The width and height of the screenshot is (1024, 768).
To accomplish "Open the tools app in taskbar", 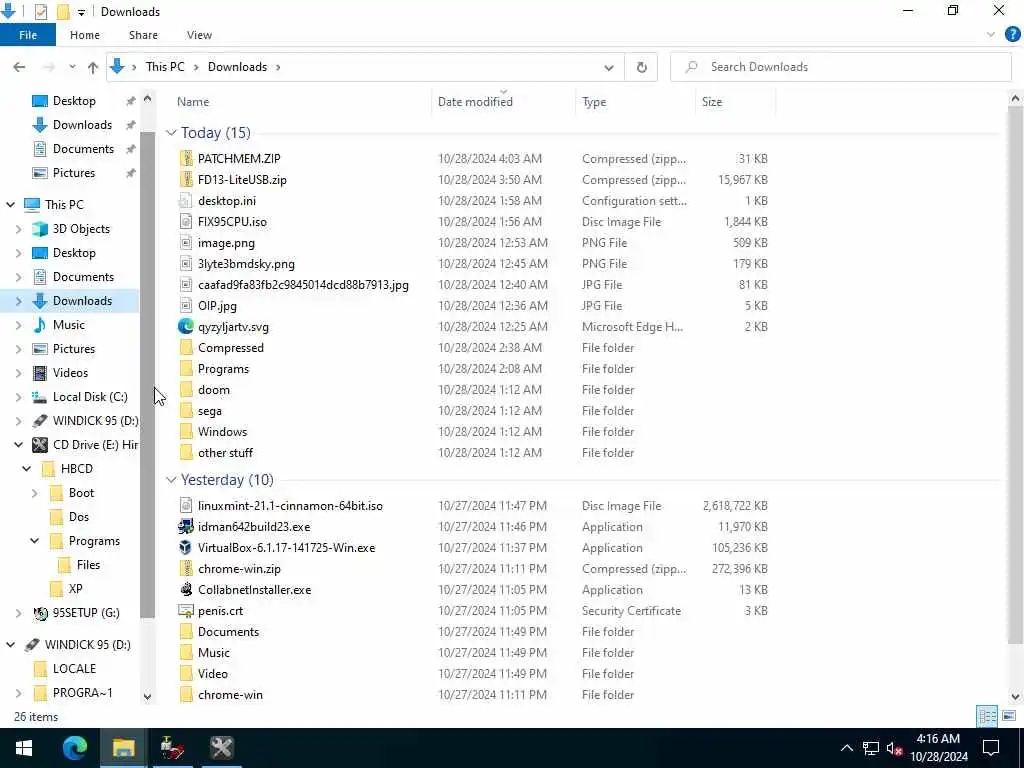I will click(221, 748).
